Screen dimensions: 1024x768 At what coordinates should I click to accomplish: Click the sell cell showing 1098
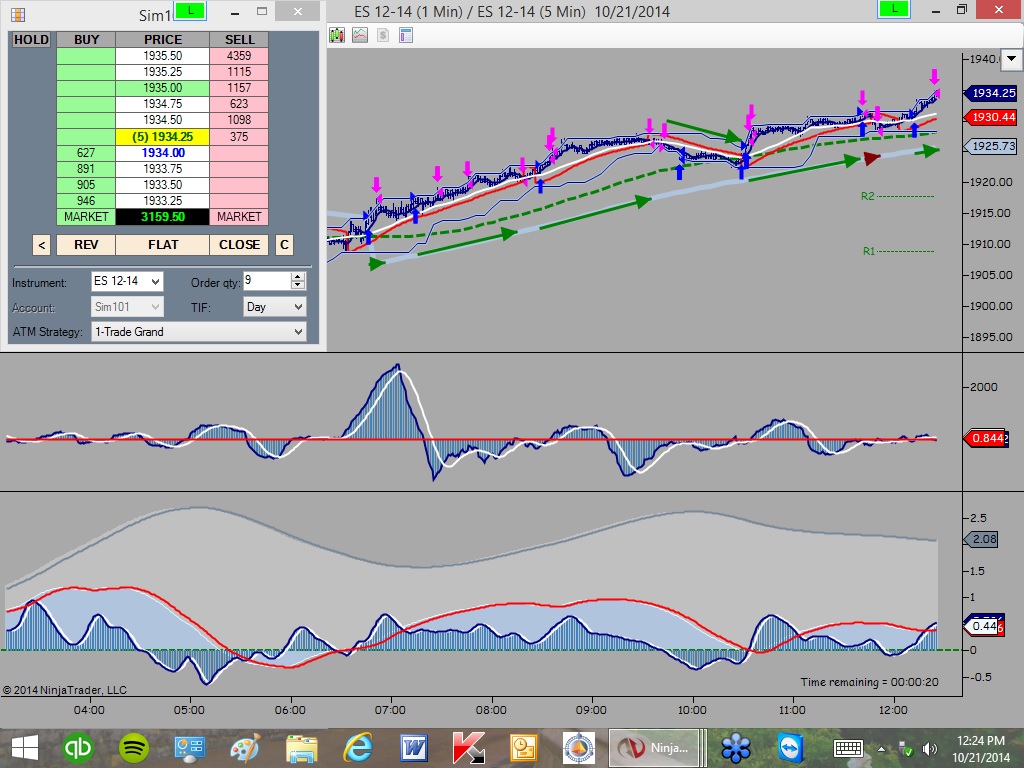point(239,120)
